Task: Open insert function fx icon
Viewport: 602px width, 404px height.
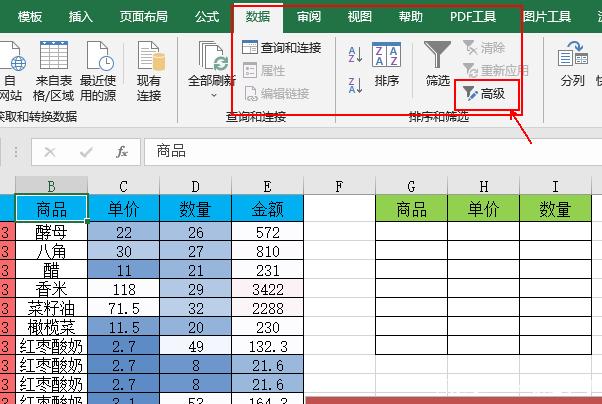Action: point(121,152)
